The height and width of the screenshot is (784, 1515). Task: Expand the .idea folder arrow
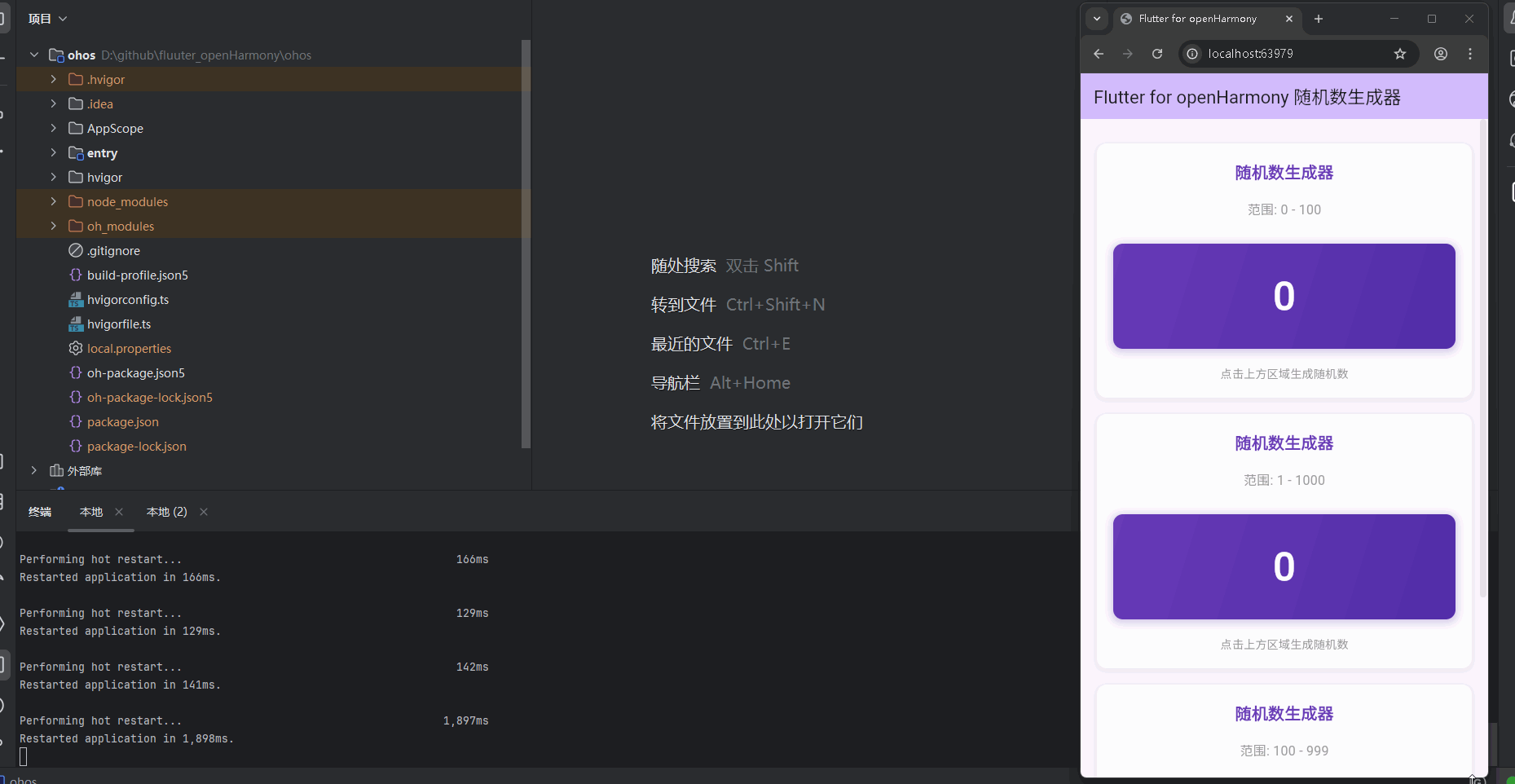(54, 104)
